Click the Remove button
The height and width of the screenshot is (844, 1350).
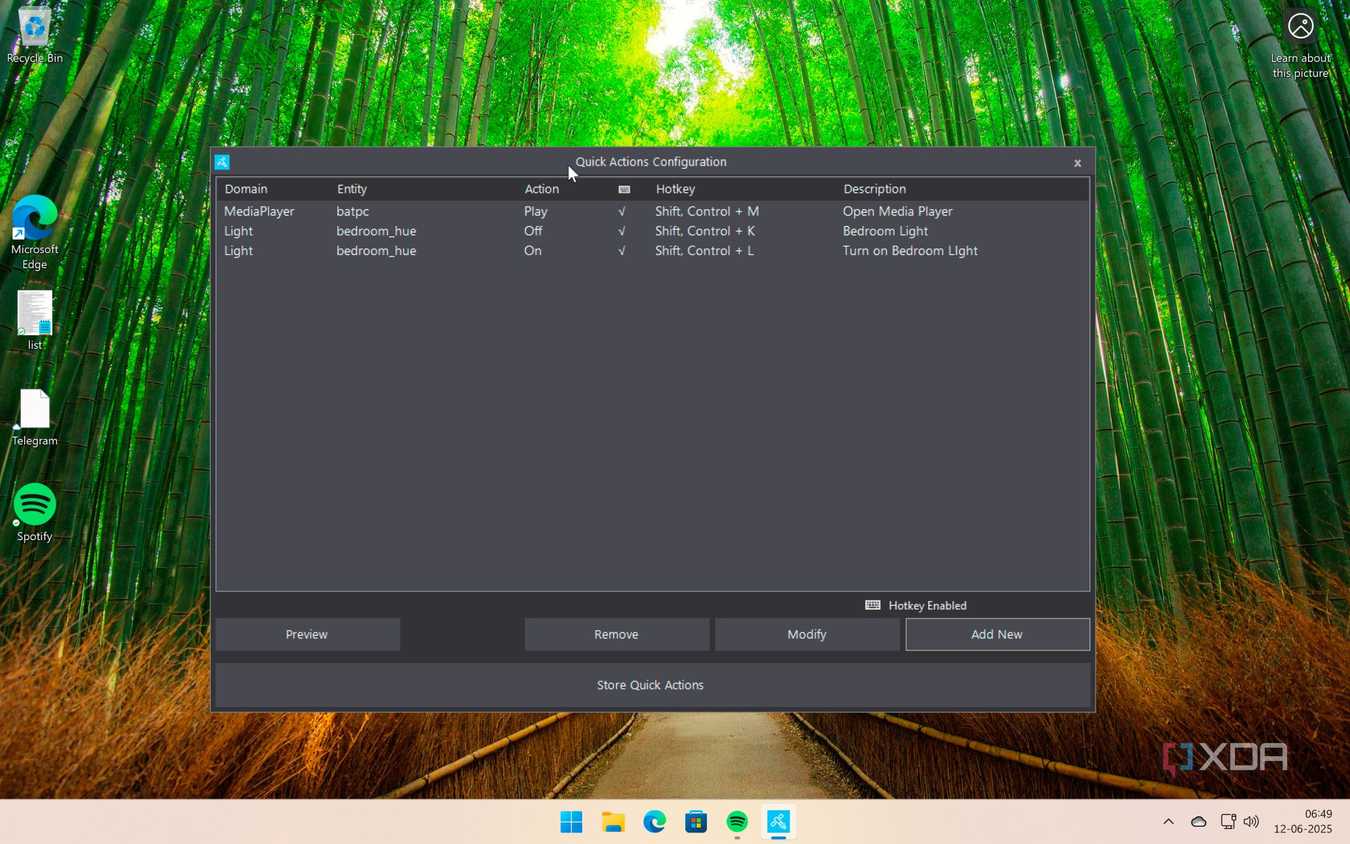(x=616, y=634)
